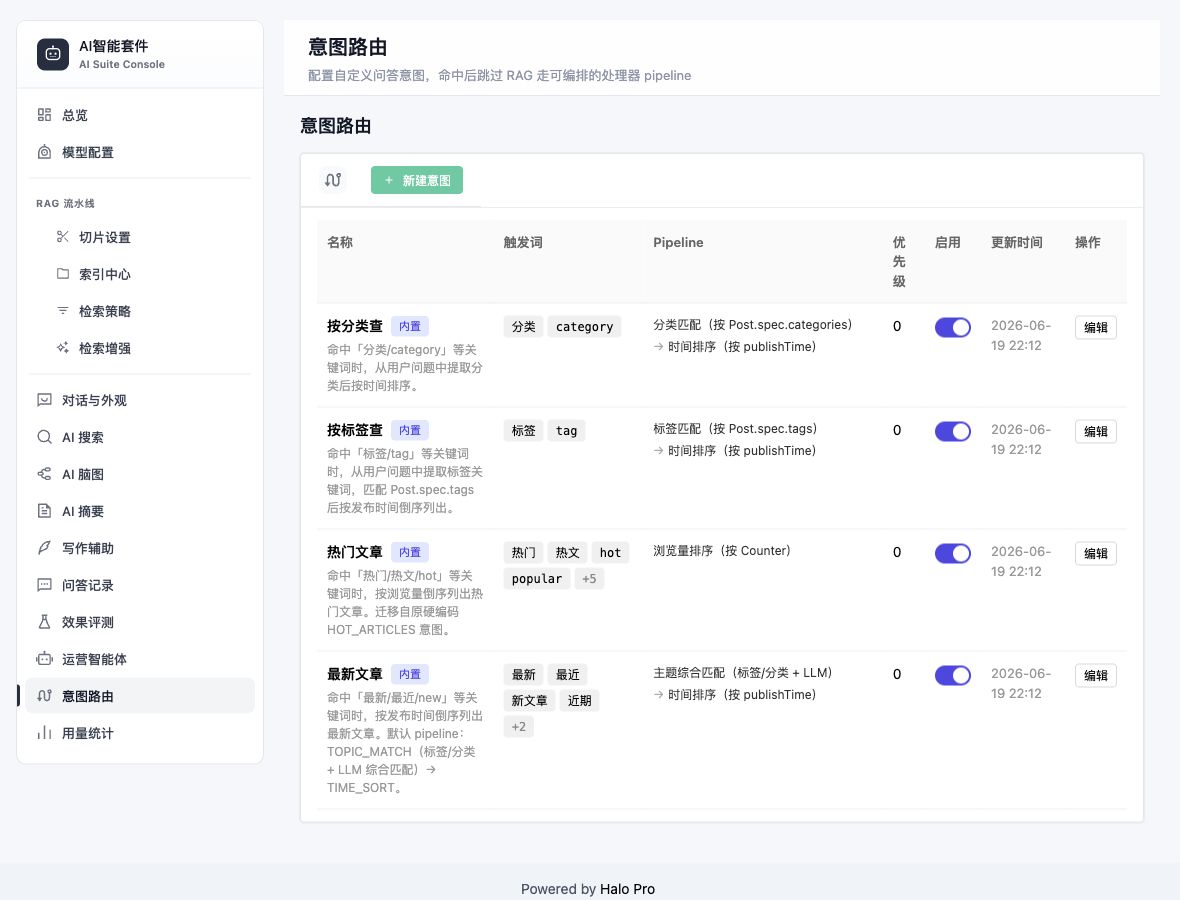Screen dimensions: 1180x900
Task: Click the 内置 badge beside 按分类查
Action: click(410, 326)
